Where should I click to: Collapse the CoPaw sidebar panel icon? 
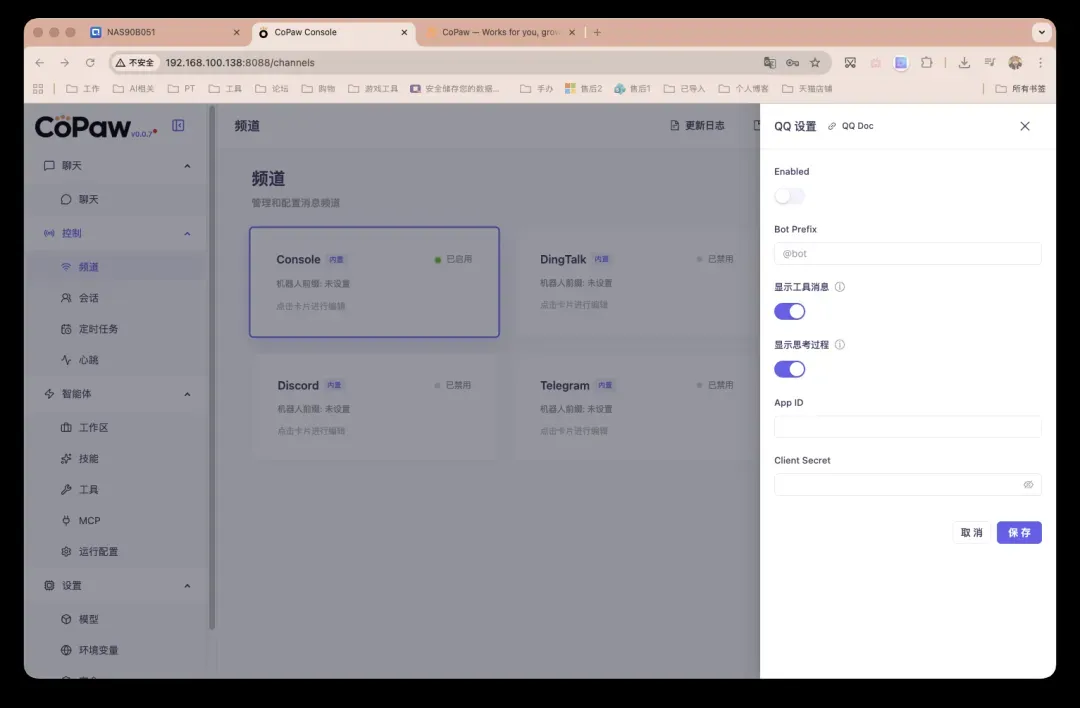coord(178,125)
